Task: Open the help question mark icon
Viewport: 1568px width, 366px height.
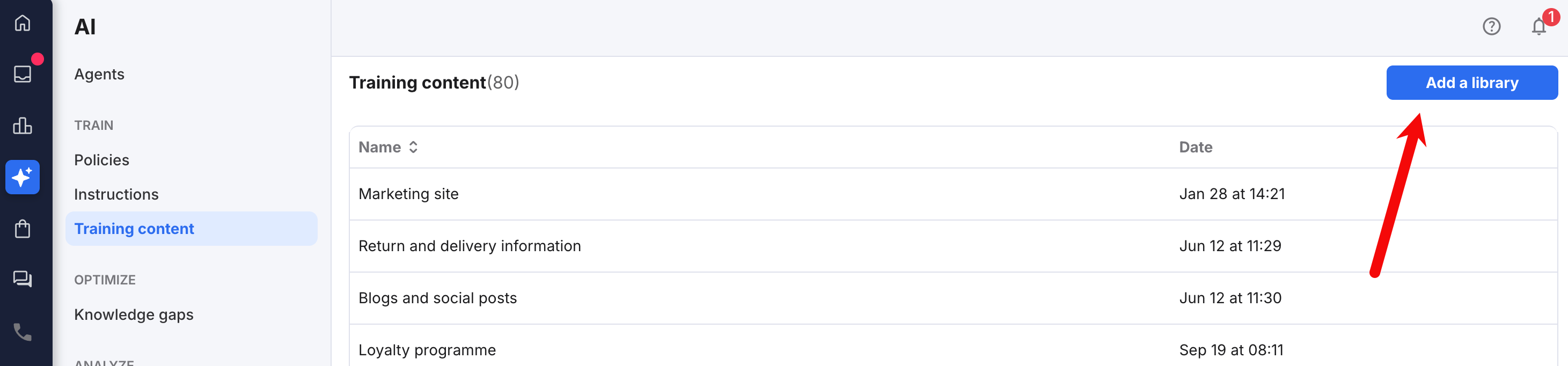Action: click(x=1492, y=27)
